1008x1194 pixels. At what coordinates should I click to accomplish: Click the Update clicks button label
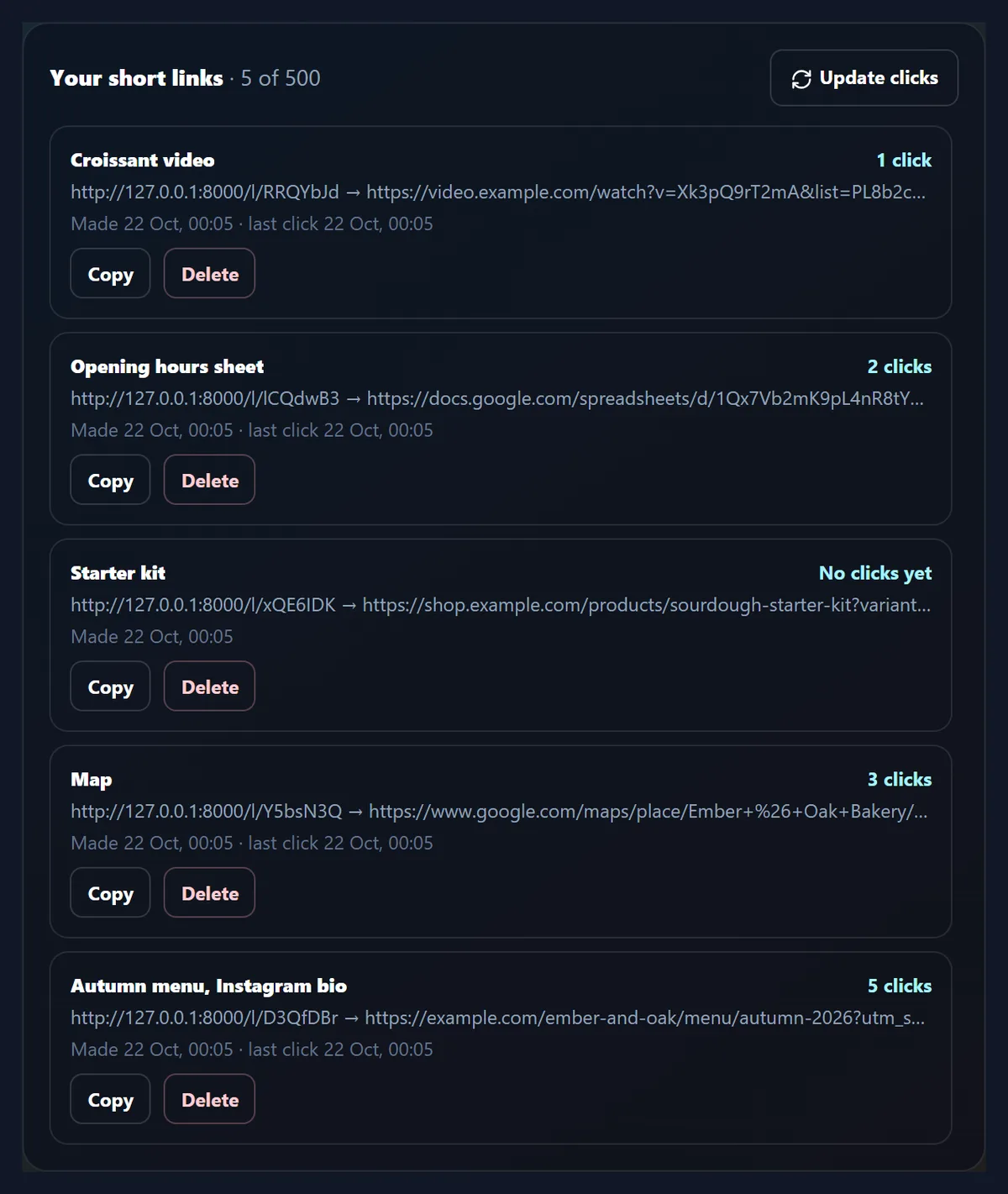879,78
